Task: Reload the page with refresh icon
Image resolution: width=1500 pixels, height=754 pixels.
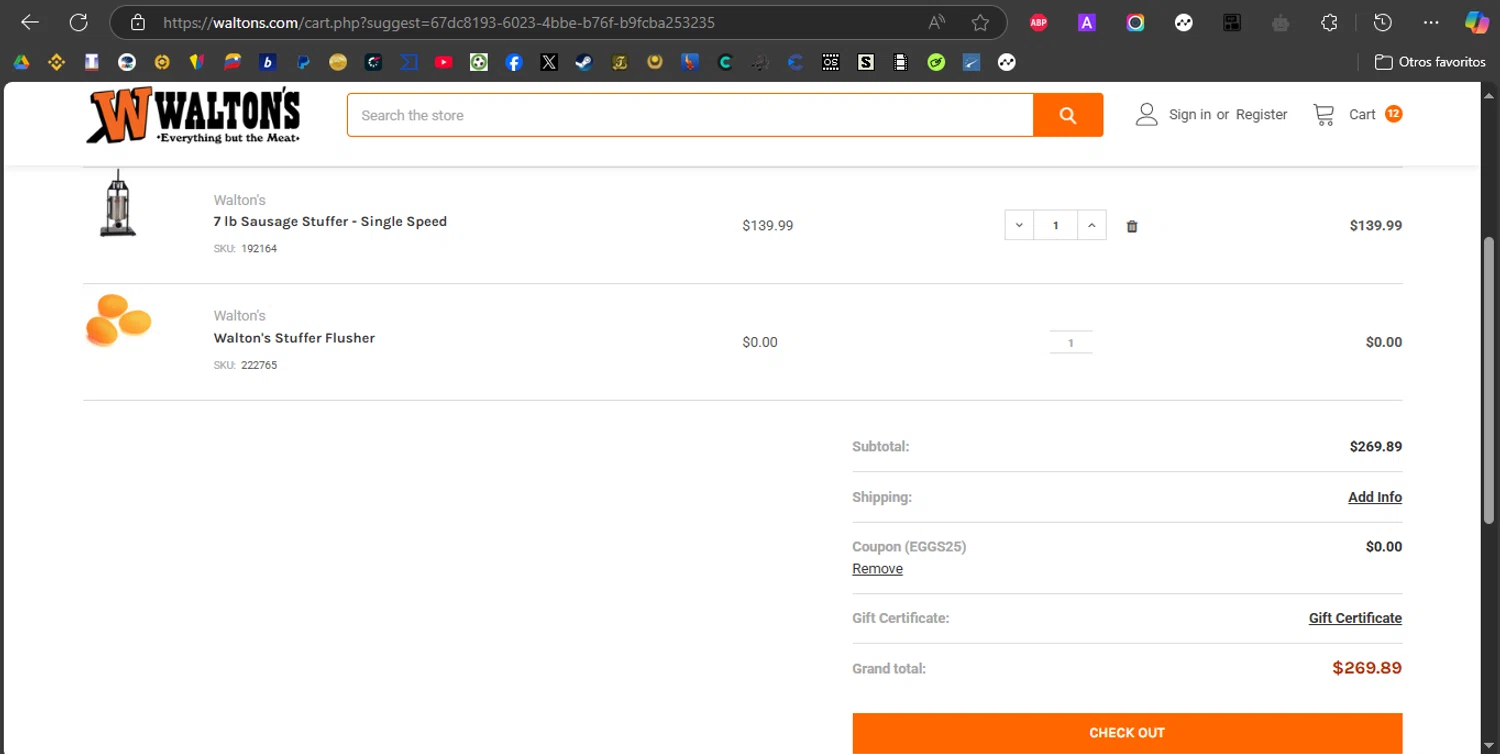Action: (x=79, y=22)
